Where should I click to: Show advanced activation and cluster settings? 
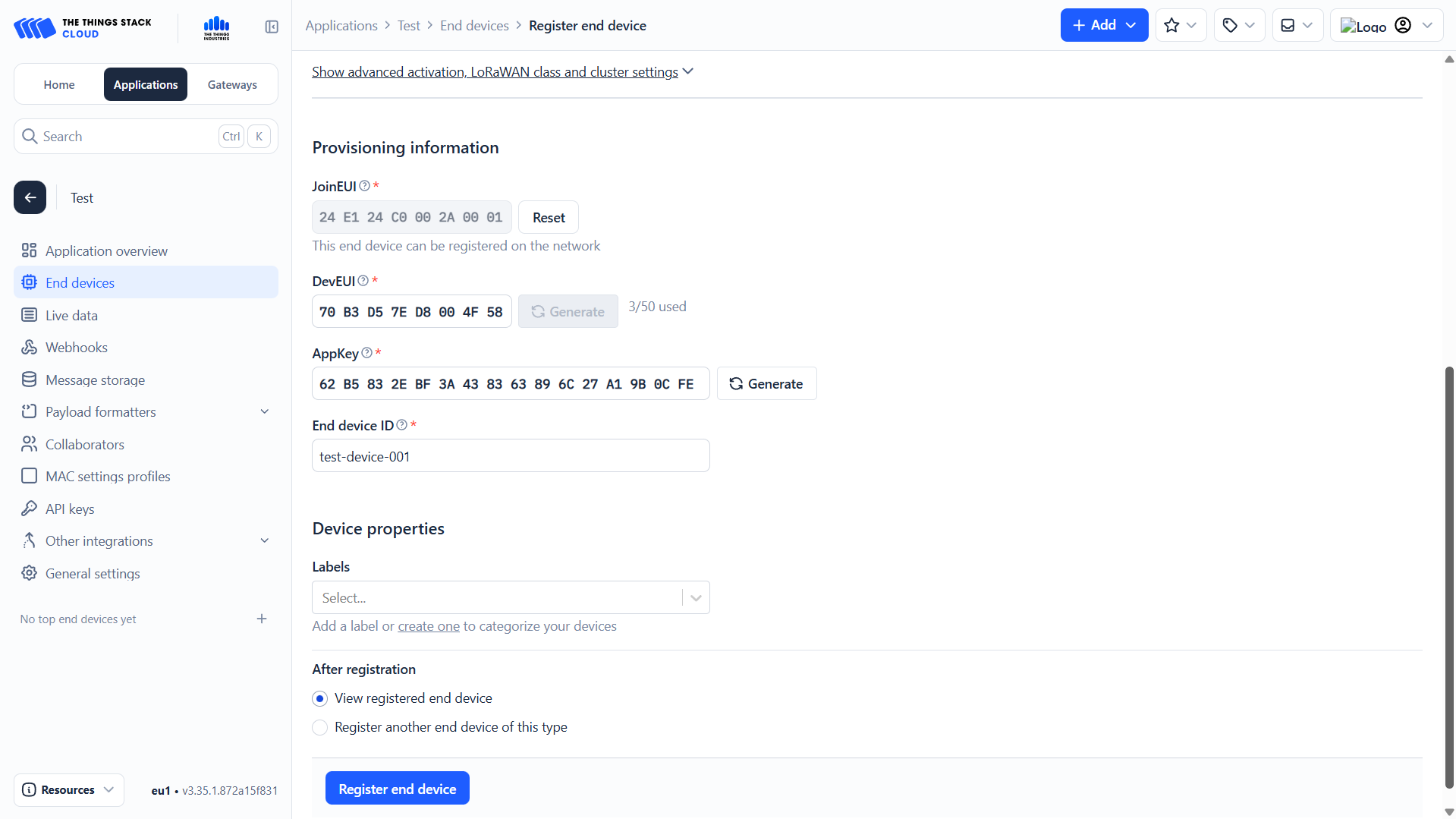click(x=502, y=72)
